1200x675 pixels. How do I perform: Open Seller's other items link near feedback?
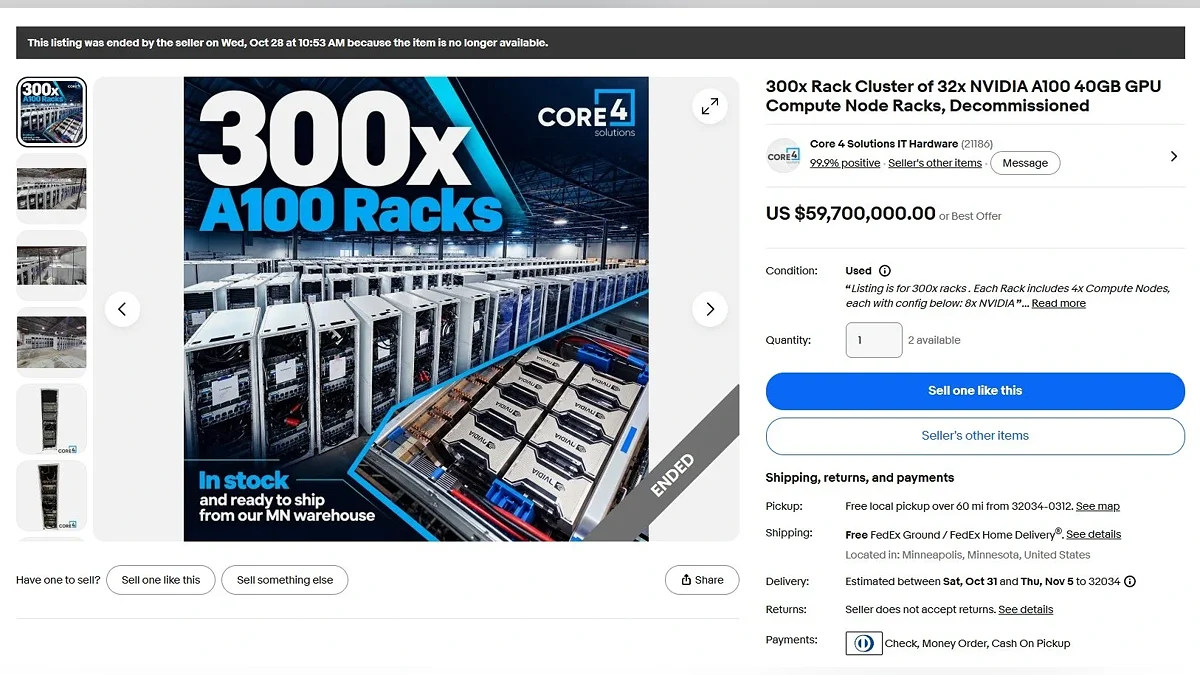(x=935, y=163)
